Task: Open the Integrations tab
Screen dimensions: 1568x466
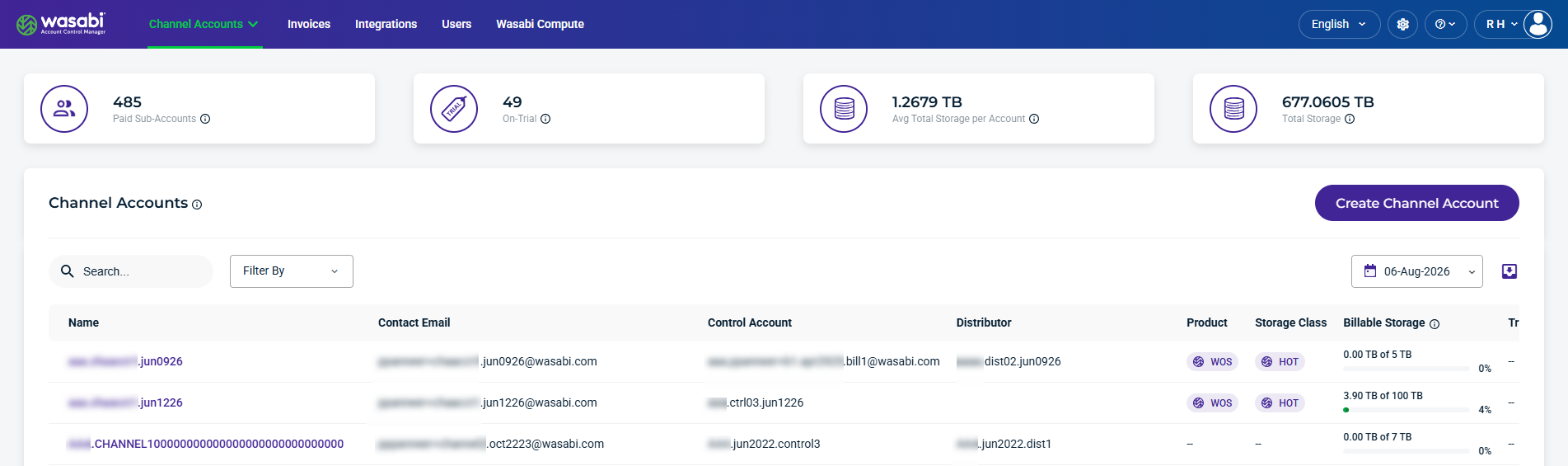Action: coord(386,24)
